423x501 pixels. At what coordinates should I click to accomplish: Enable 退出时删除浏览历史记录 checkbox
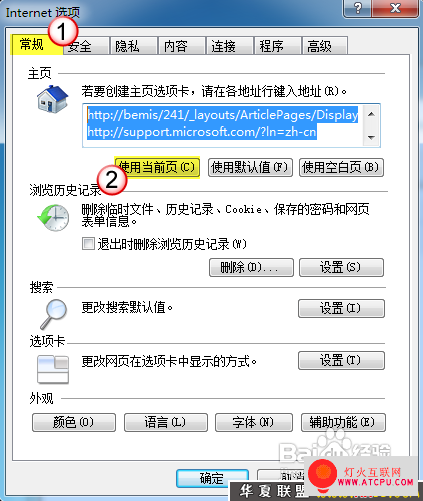coord(88,244)
